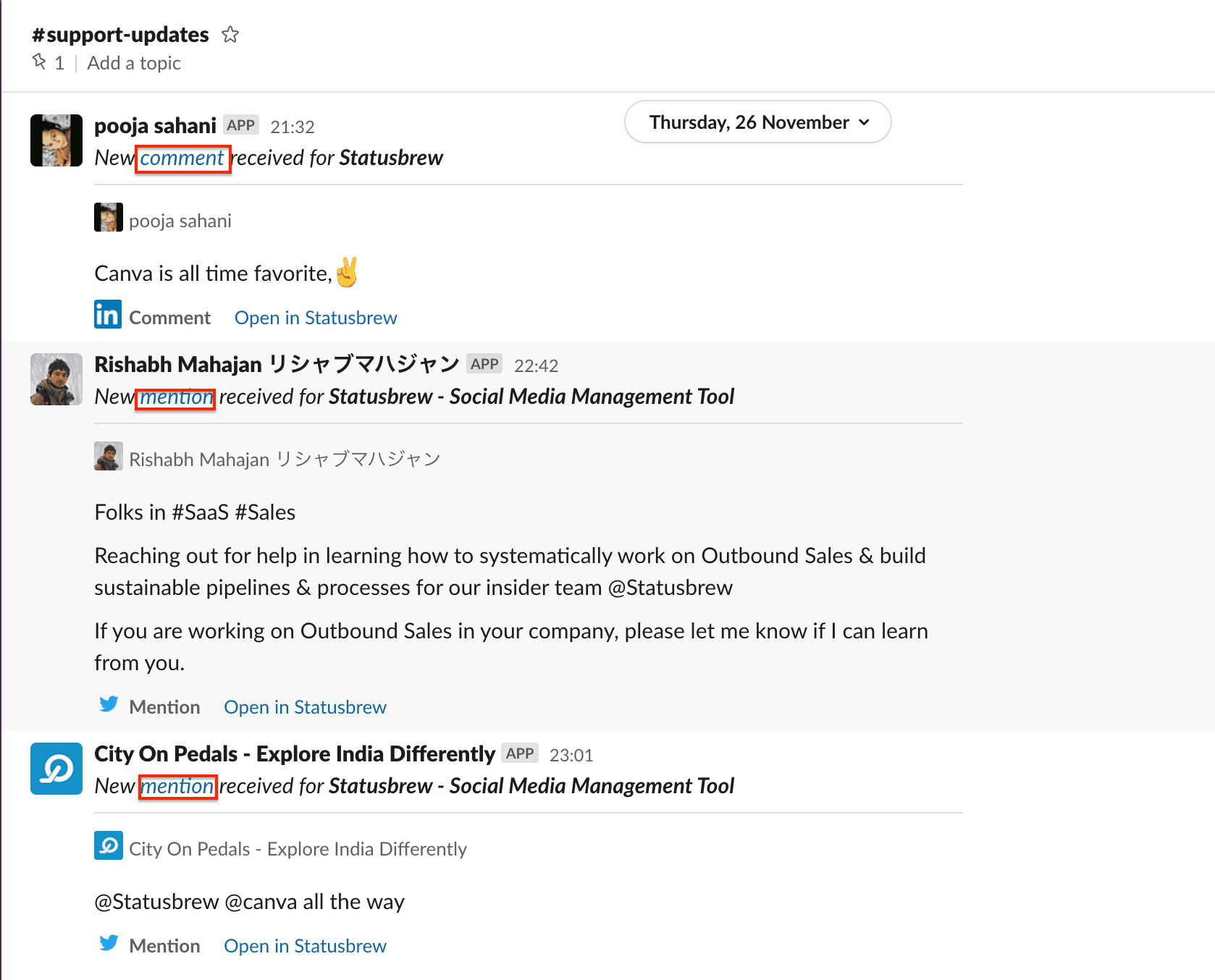Star the #support-updates channel
1215x980 pixels.
[230, 35]
